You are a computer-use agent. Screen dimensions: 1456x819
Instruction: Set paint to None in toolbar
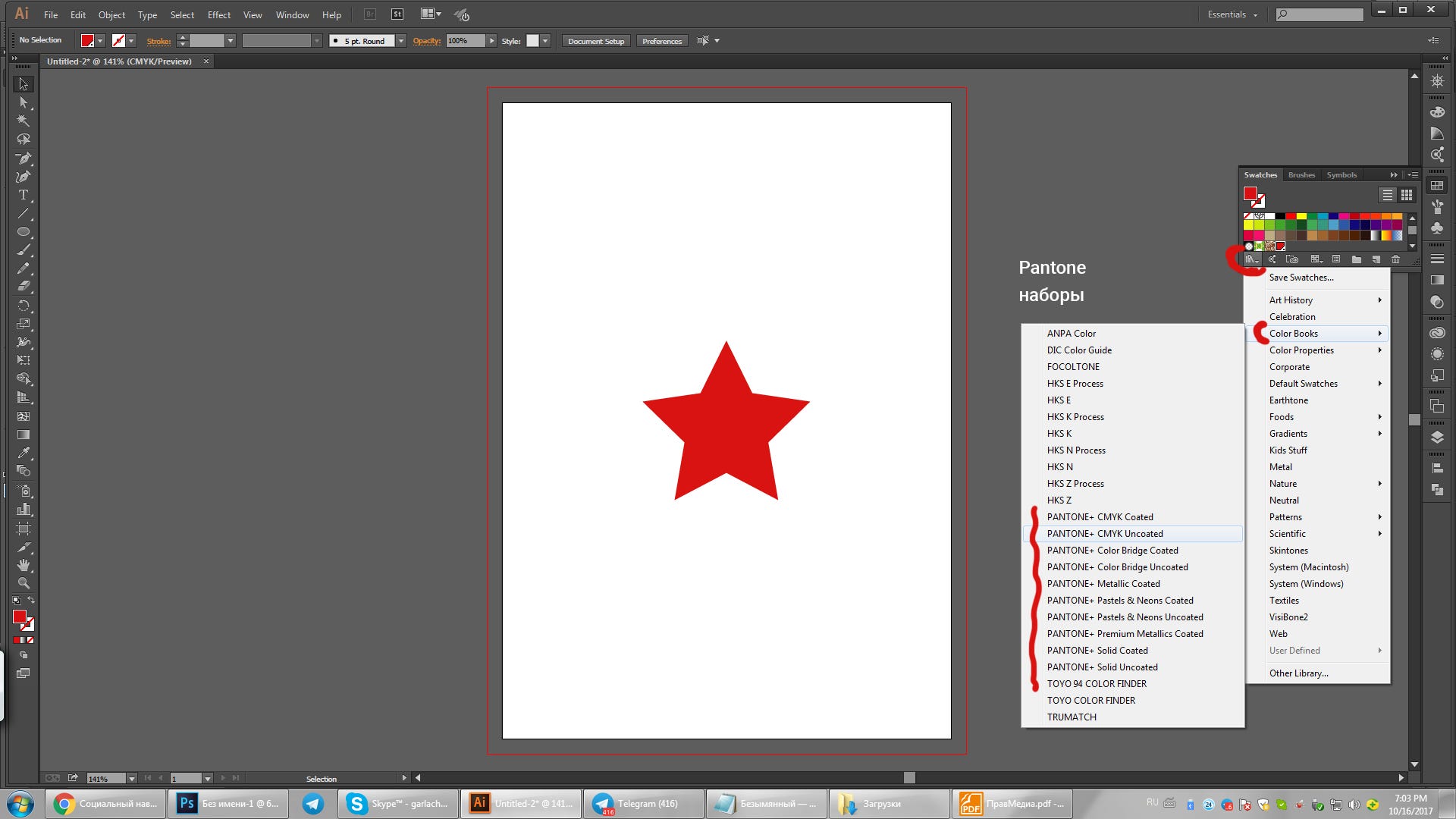point(30,641)
